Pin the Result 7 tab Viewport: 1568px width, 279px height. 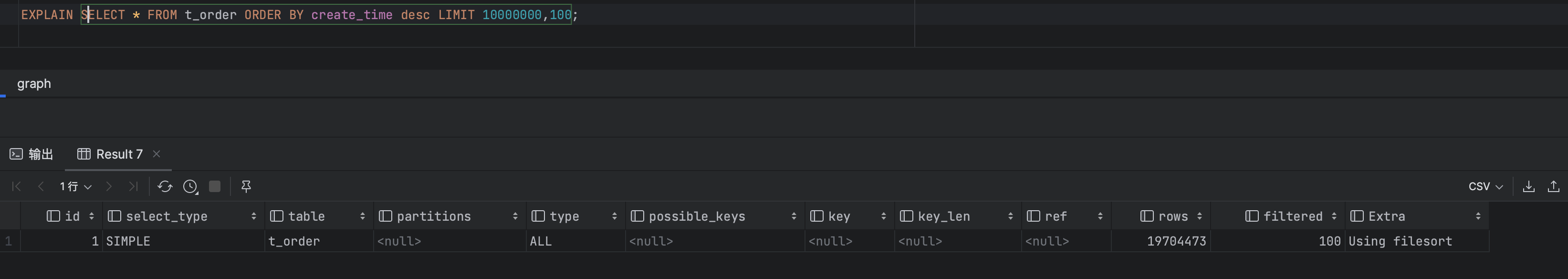point(246,186)
